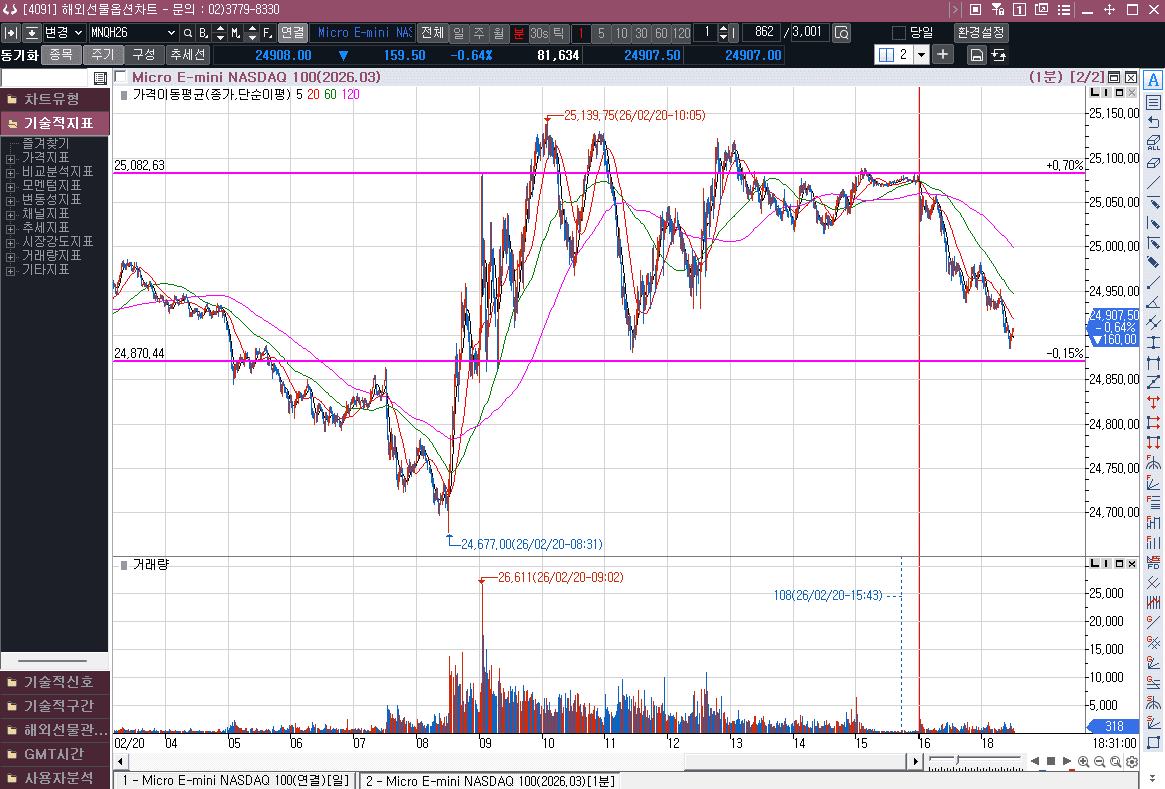
Task: Expand the 거래량지표 tree node
Action: [x=11, y=256]
